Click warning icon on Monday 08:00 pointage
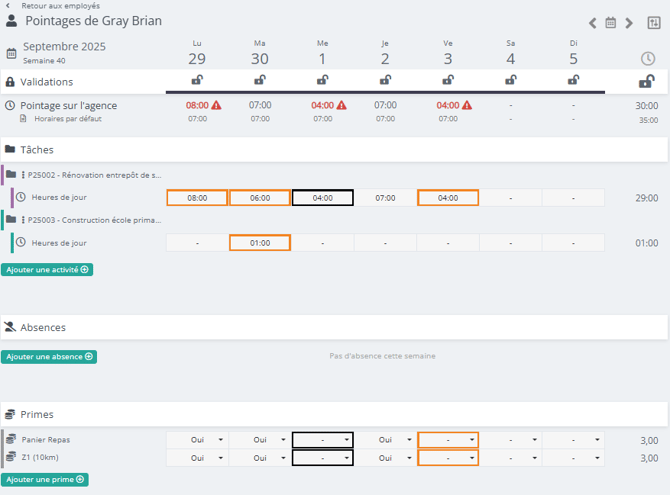 point(216,105)
